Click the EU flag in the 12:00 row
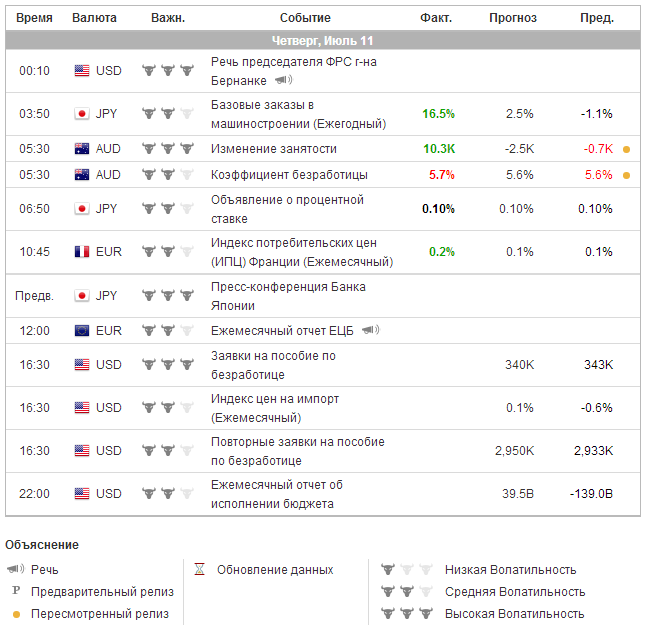Viewport: 647px width, 630px height. coord(82,330)
